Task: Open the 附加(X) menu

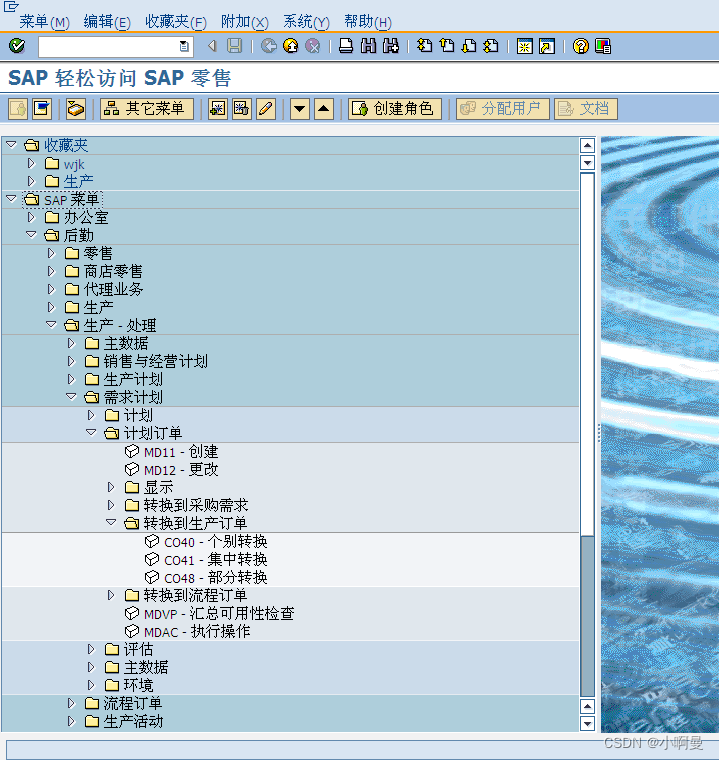Action: pyautogui.click(x=244, y=22)
